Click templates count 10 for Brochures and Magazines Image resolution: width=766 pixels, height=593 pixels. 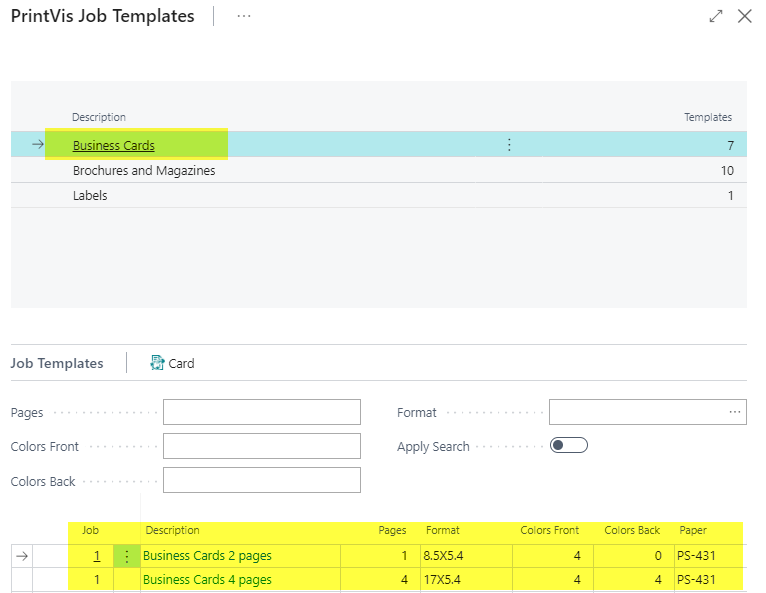(x=727, y=170)
